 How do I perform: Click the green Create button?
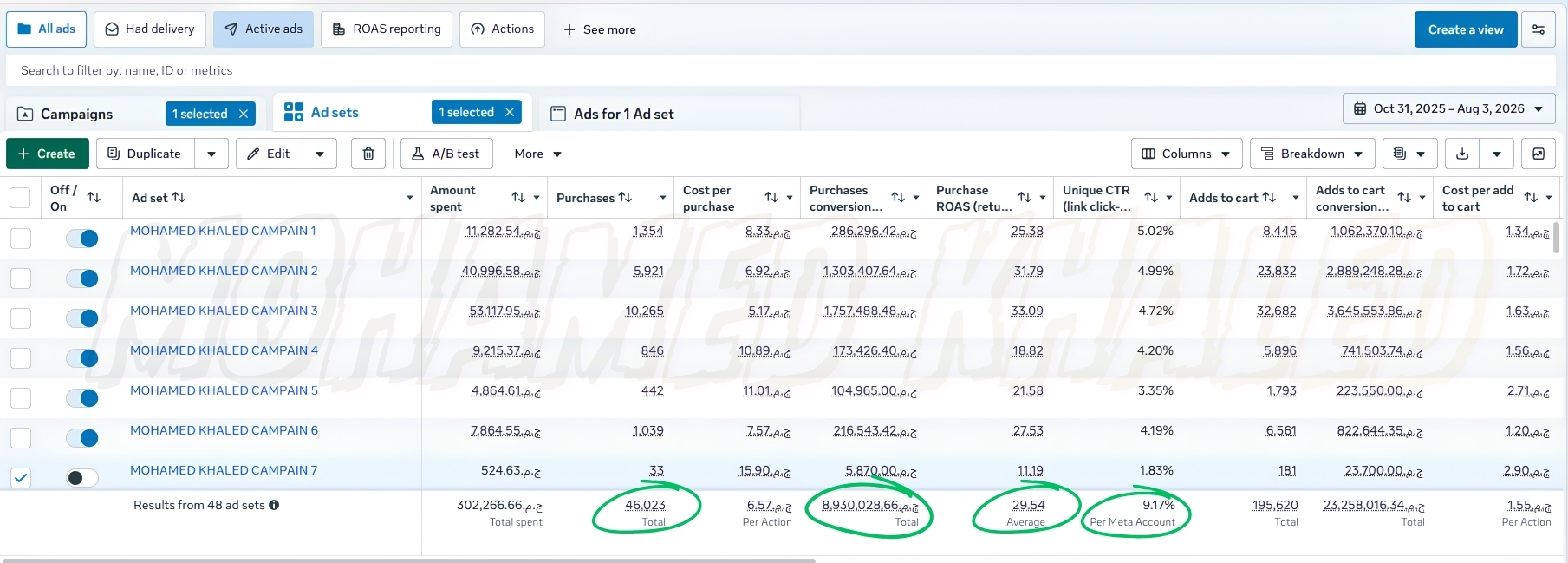coord(47,154)
